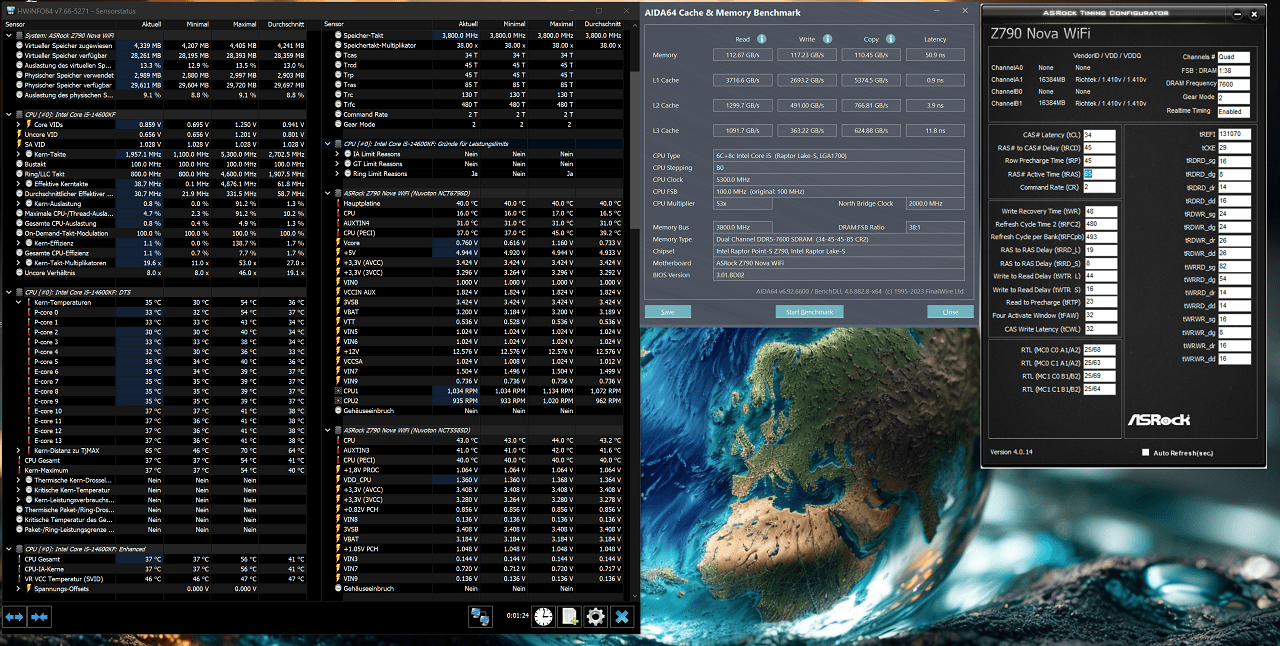Expand the Core VIDs row

point(20,124)
